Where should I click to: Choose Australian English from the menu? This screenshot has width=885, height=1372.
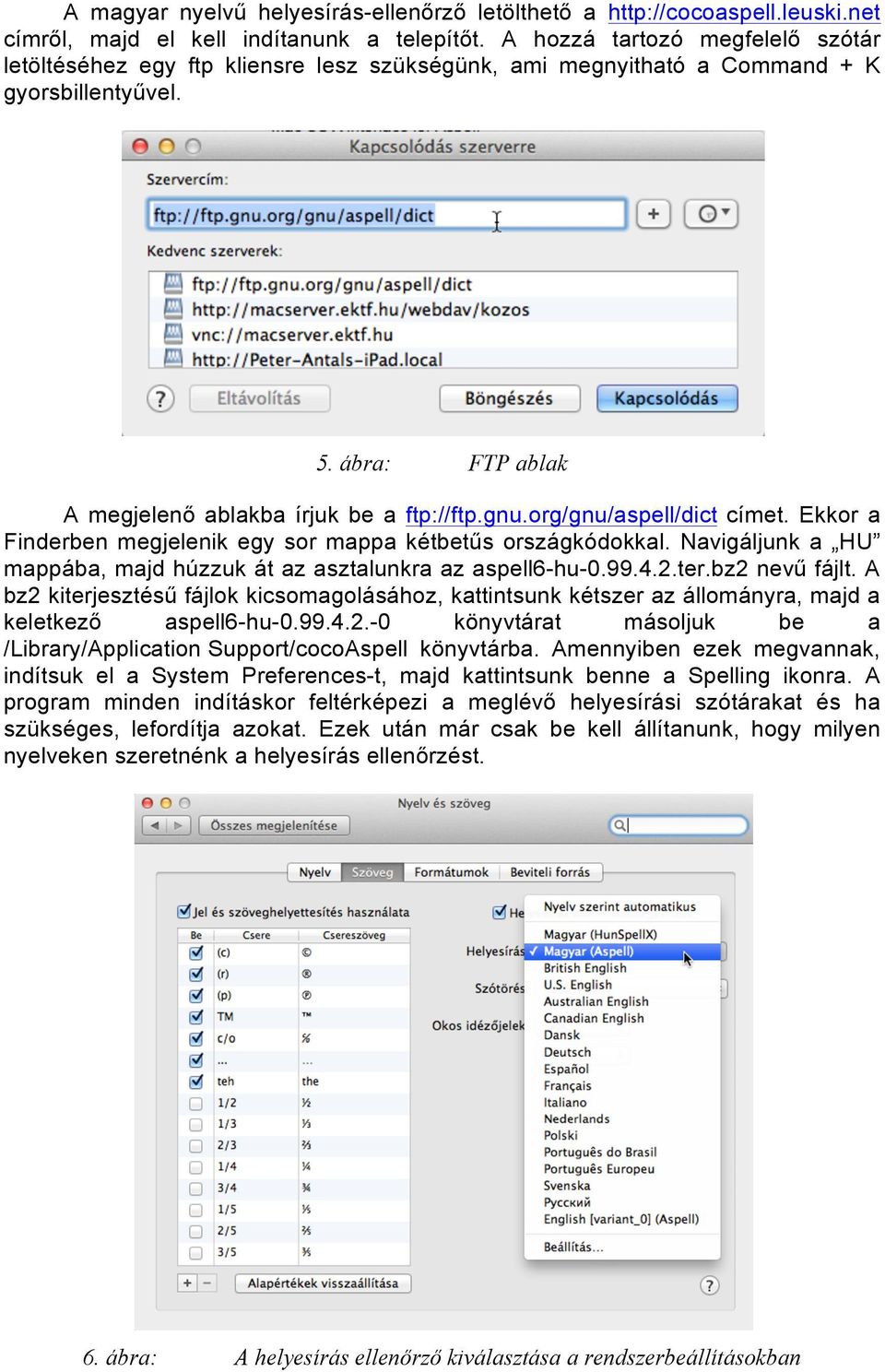pyautogui.click(x=622, y=1001)
